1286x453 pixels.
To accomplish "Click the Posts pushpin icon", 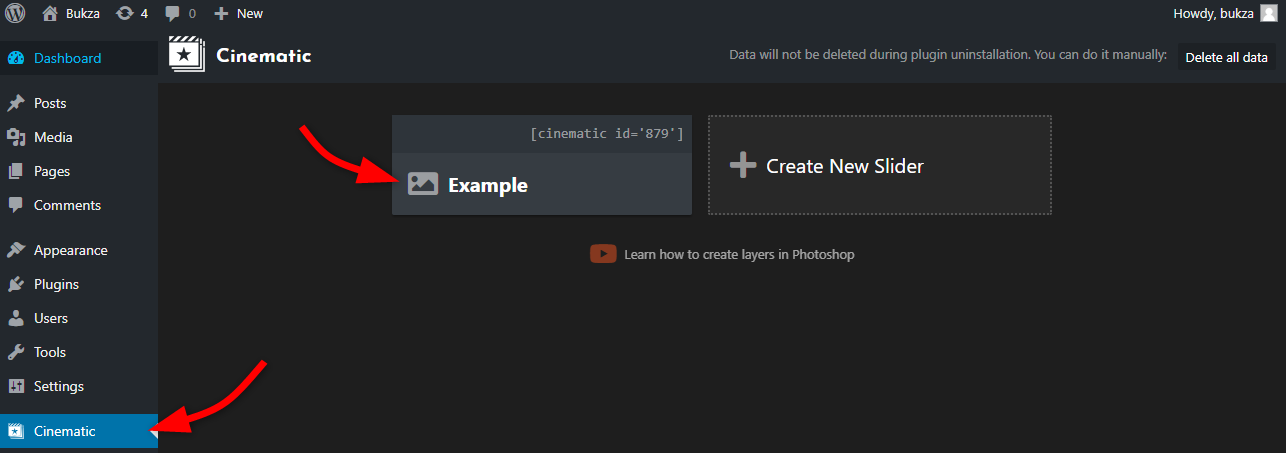I will 15,103.
